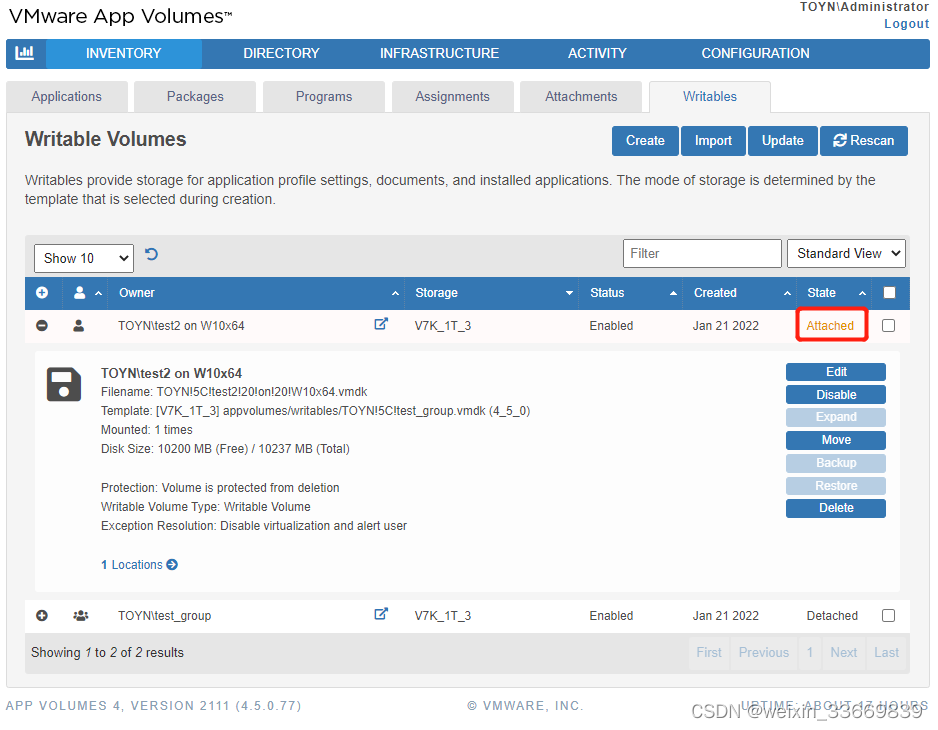Viewport: 938px width, 730px height.
Task: Click the Attached state text
Action: coord(830,326)
